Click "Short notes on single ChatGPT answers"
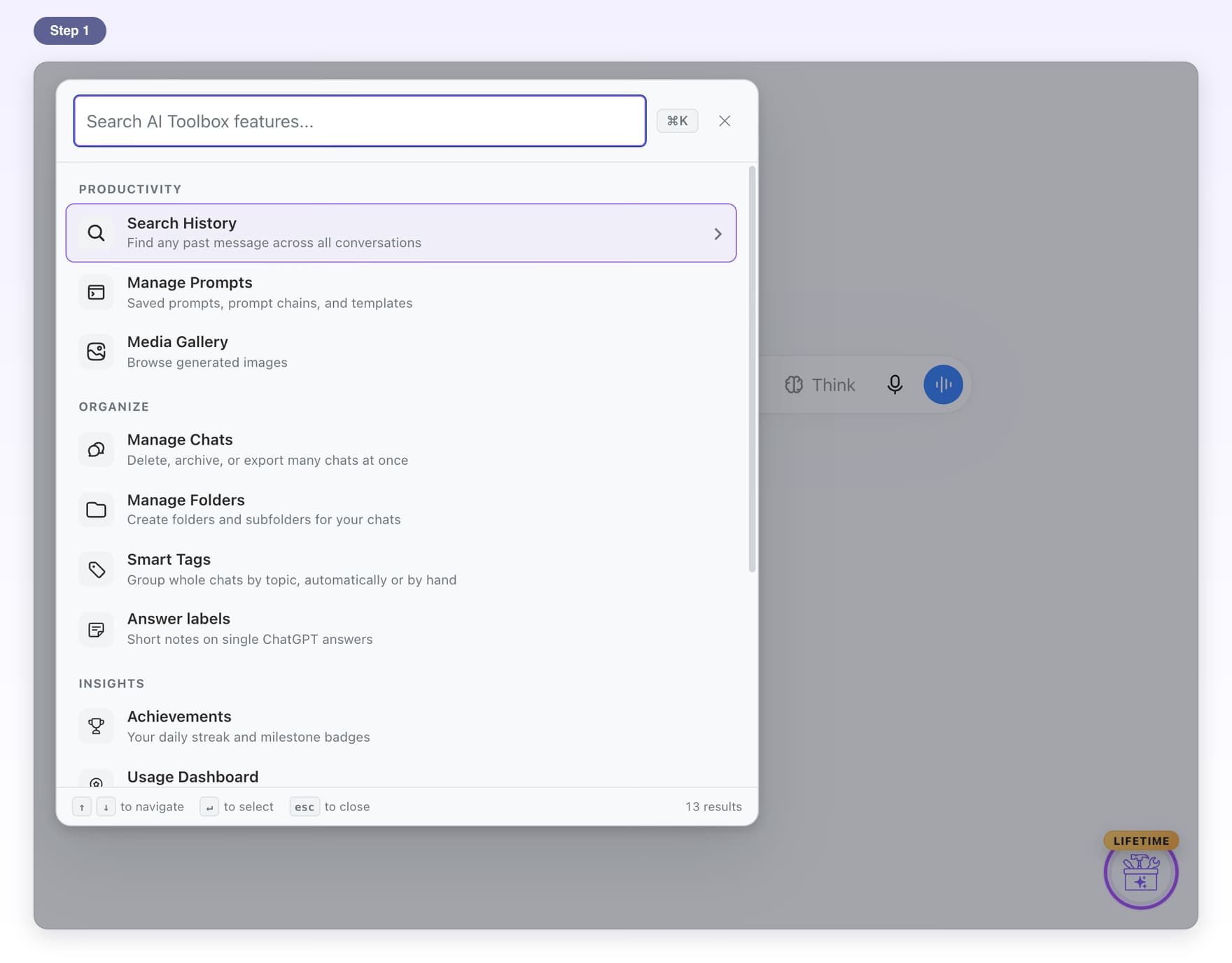Image resolution: width=1232 pixels, height=963 pixels. pyautogui.click(x=250, y=639)
